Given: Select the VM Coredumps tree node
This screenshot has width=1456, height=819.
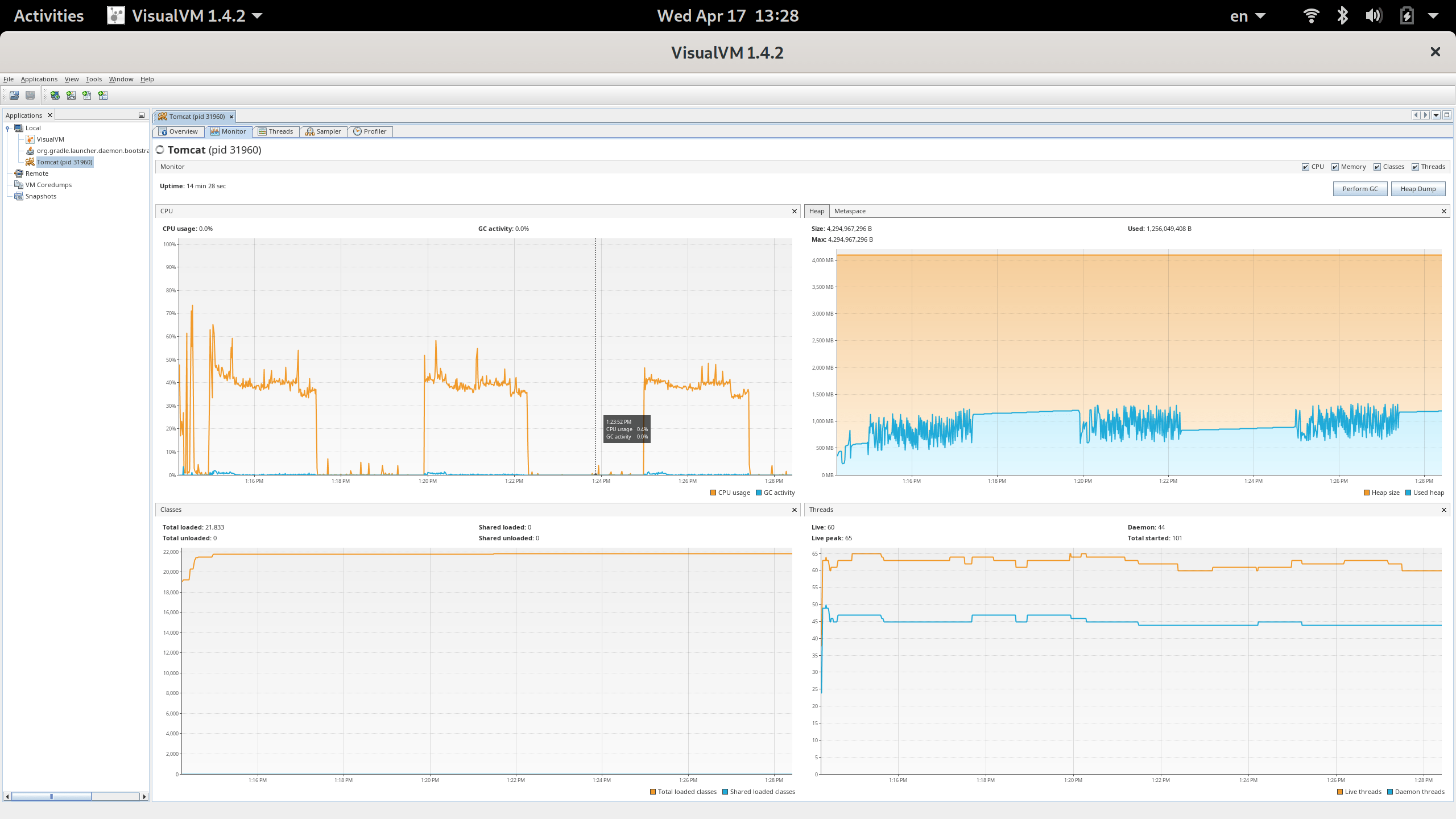Looking at the screenshot, I should 48,185.
